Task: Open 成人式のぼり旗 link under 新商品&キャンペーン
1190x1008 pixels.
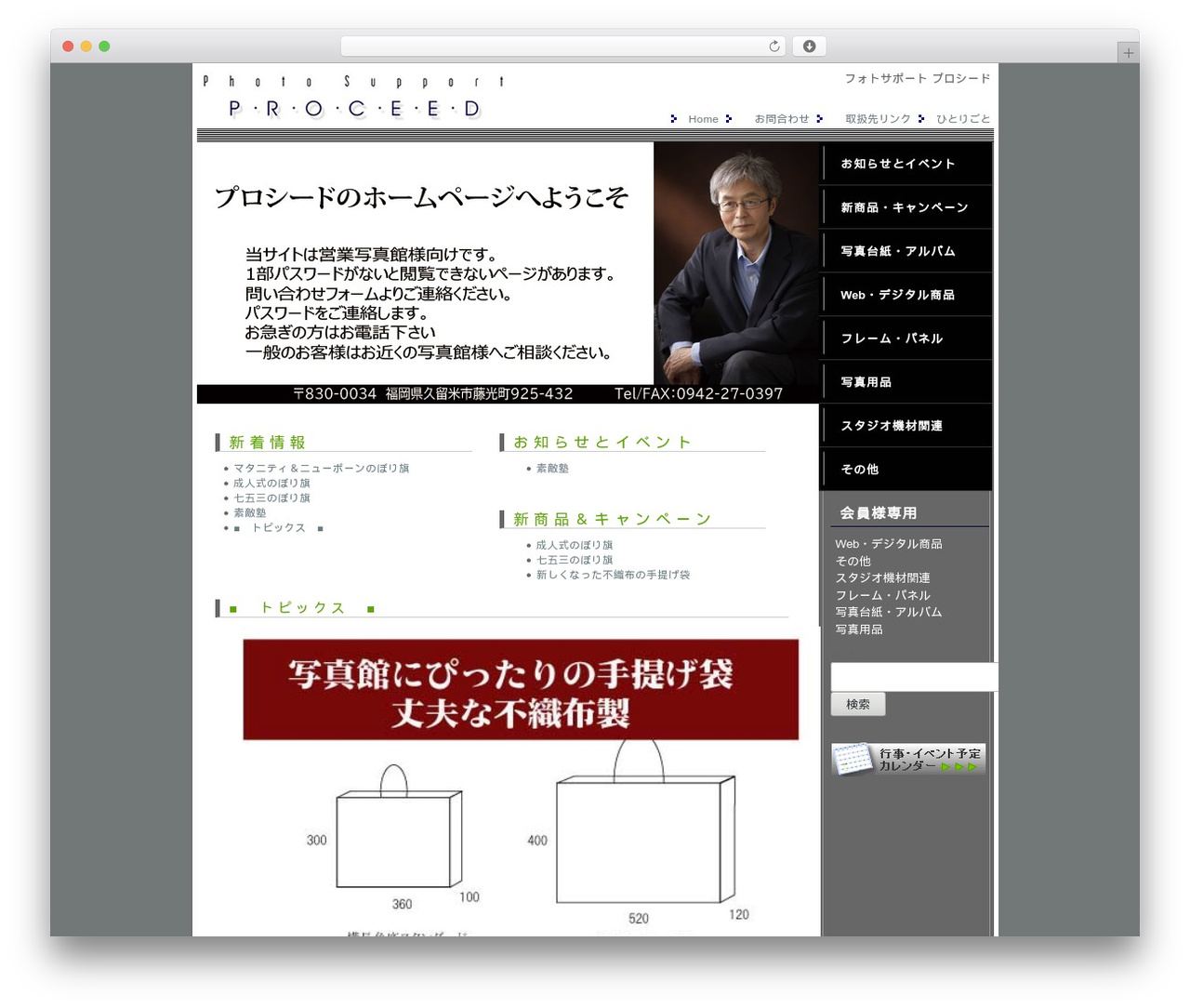Action: point(575,546)
